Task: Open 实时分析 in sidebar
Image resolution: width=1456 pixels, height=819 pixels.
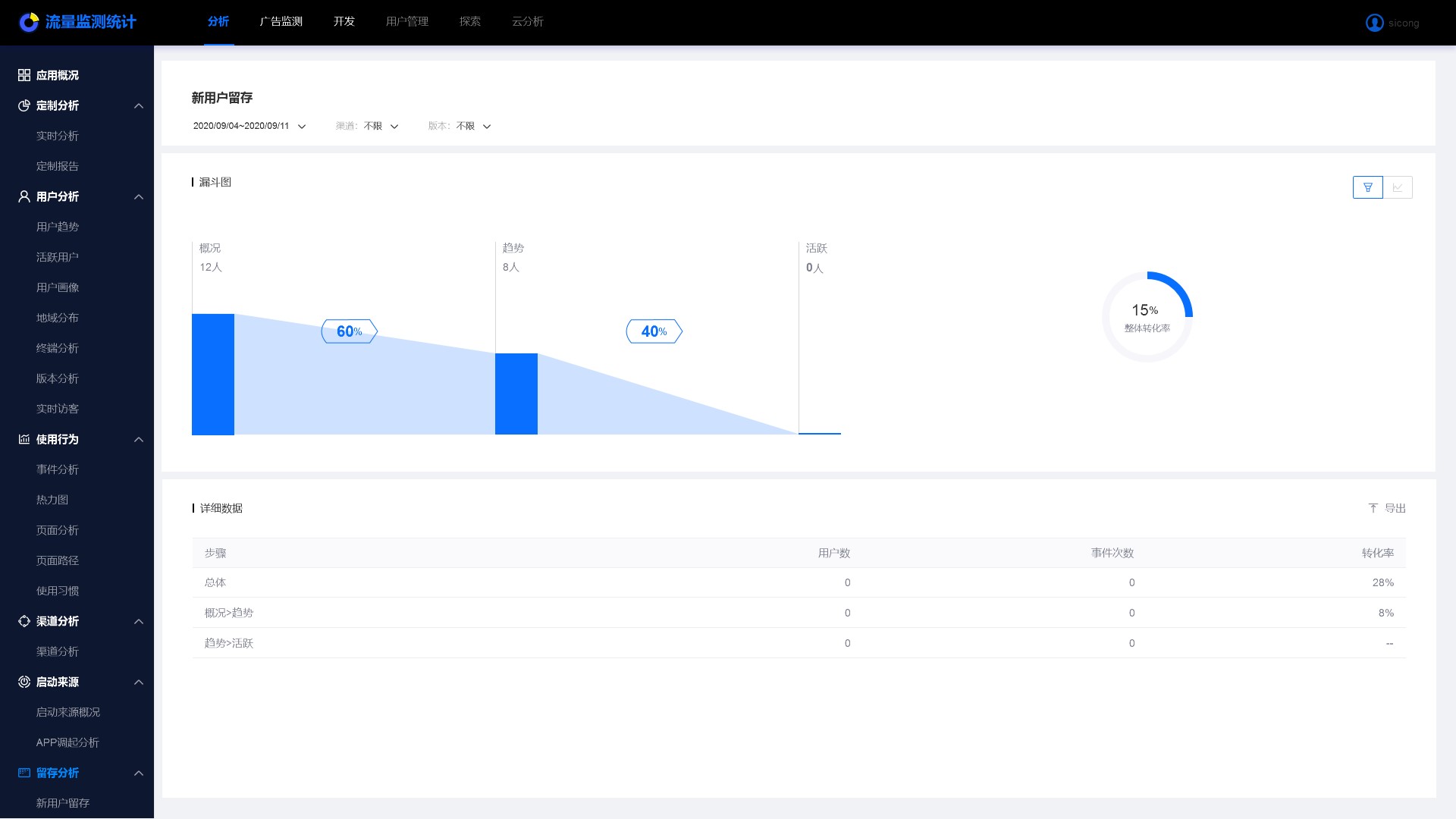Action: 58,136
